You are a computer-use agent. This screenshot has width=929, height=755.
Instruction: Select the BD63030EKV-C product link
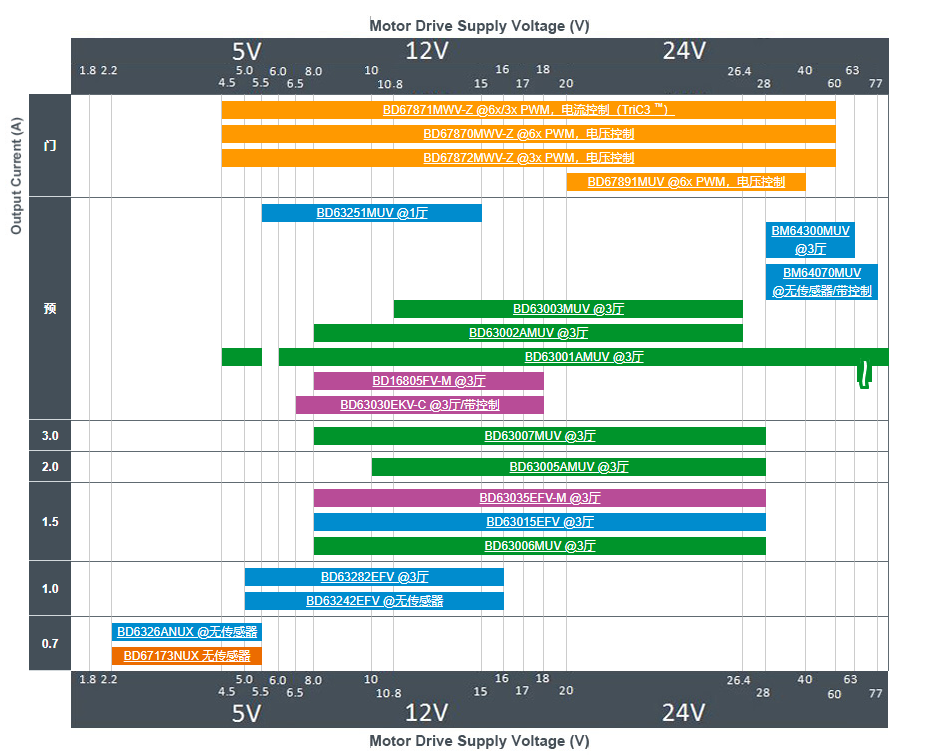(419, 405)
